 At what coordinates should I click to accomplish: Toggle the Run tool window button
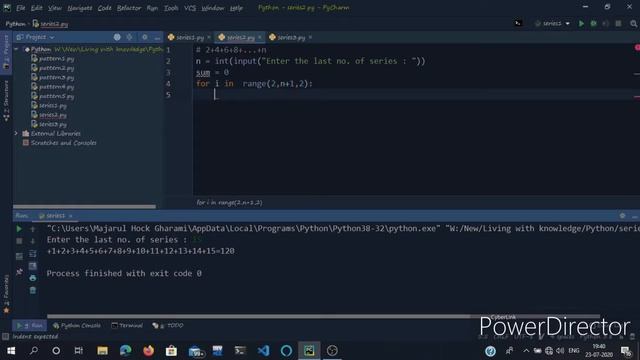click(x=29, y=325)
